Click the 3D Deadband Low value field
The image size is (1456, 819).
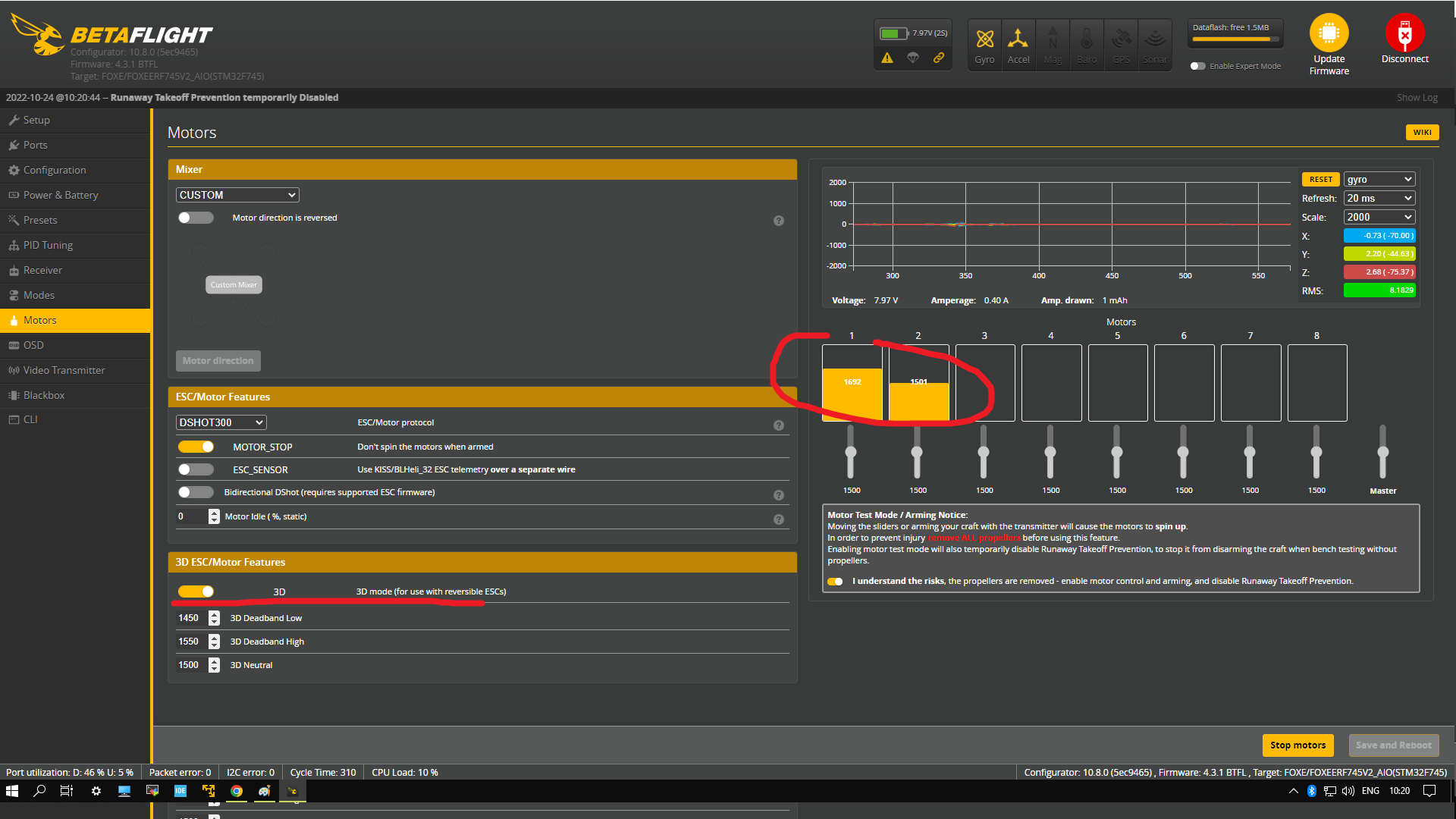point(190,618)
